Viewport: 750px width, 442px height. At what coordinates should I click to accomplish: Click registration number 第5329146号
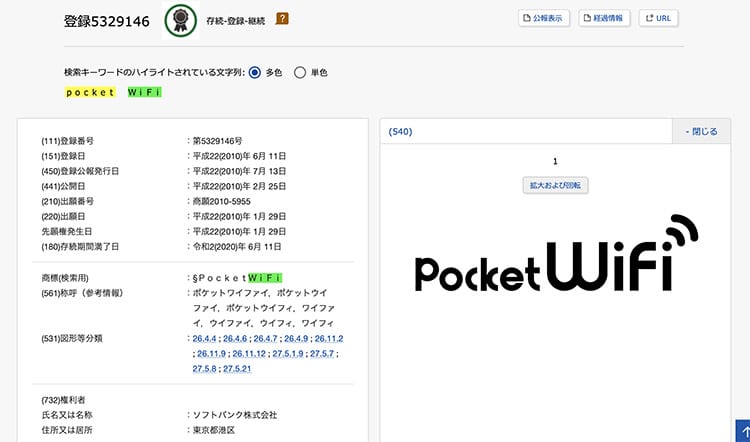point(218,141)
